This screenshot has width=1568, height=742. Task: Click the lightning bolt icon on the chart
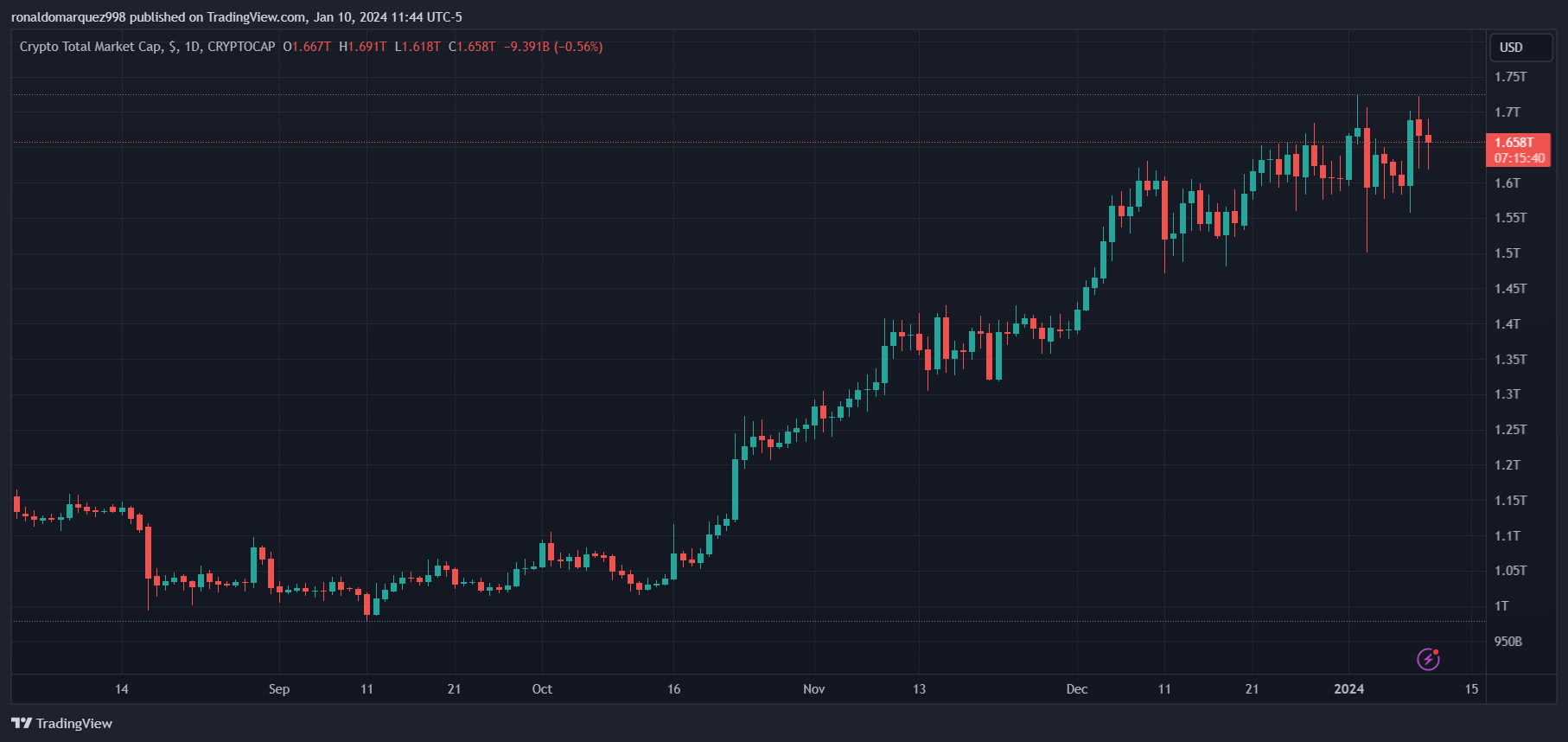point(1428,659)
